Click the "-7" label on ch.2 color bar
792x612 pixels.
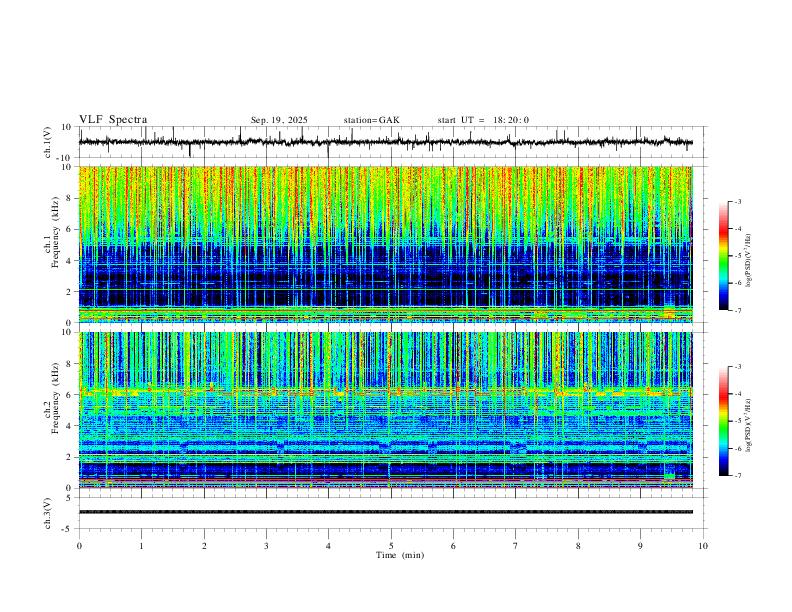737,476
